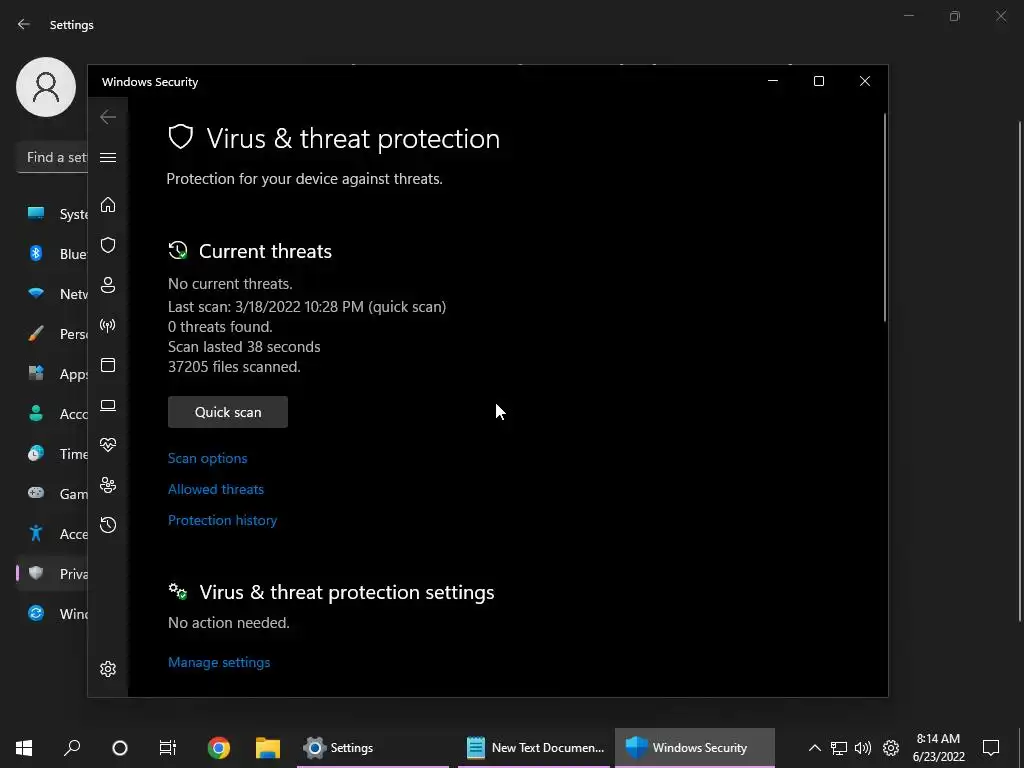
Task: Open App & browser control sidebar icon
Action: (x=108, y=365)
